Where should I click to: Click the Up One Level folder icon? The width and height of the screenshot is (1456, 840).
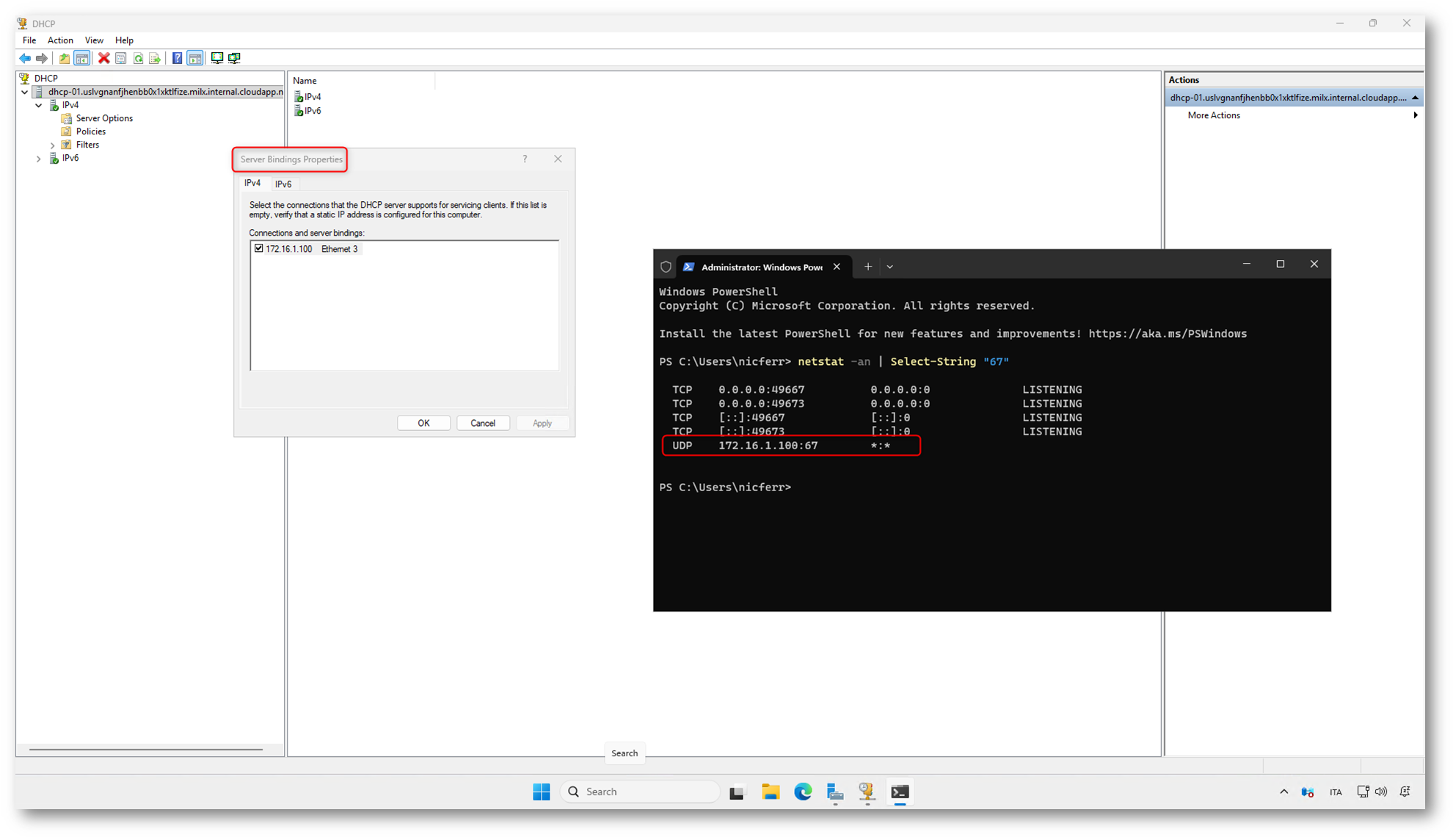point(65,58)
